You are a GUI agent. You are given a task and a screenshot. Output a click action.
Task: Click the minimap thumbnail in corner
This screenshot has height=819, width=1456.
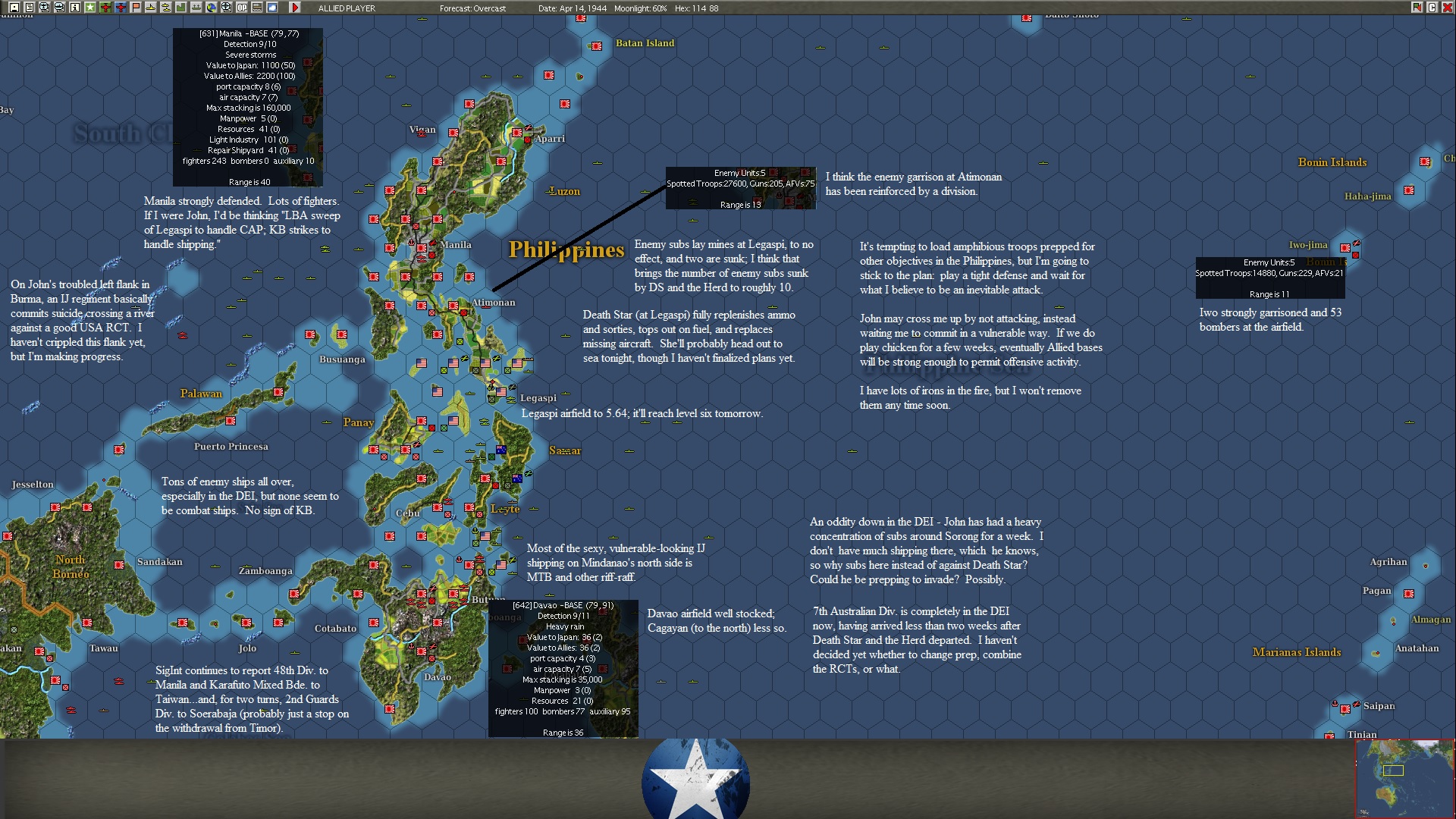click(1404, 778)
